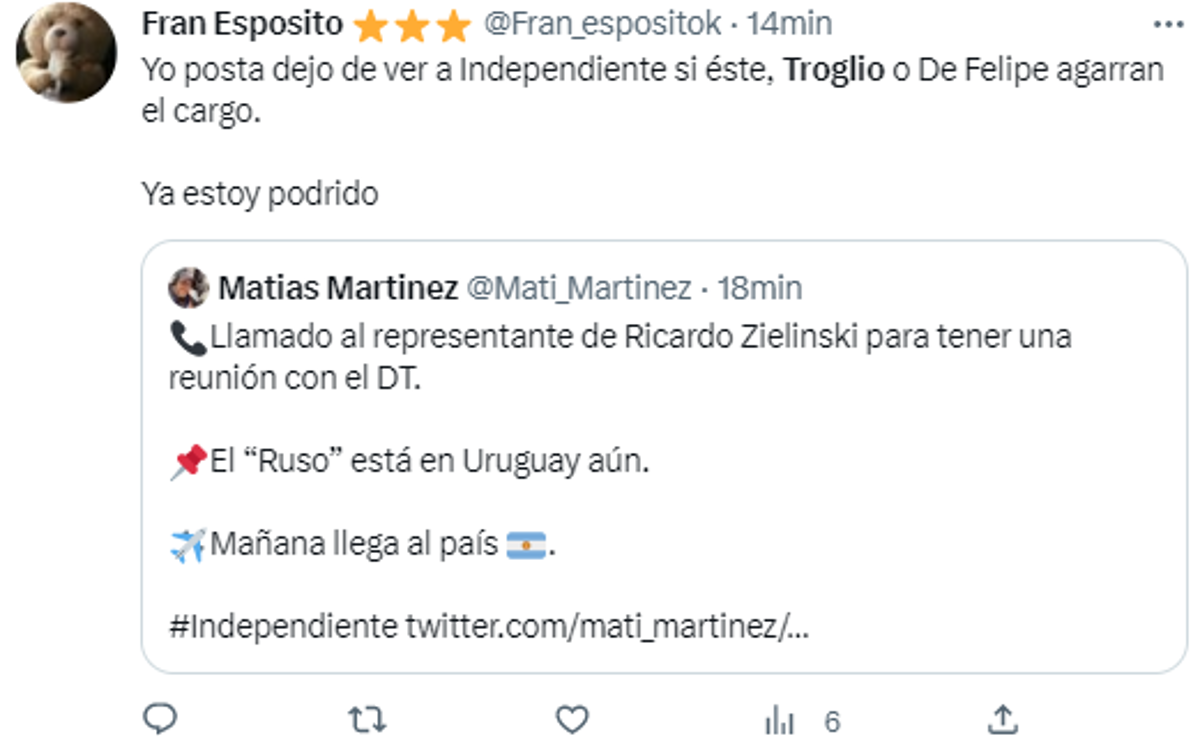
Task: Open Fran Esposito's profile via display name
Action: [x=242, y=24]
